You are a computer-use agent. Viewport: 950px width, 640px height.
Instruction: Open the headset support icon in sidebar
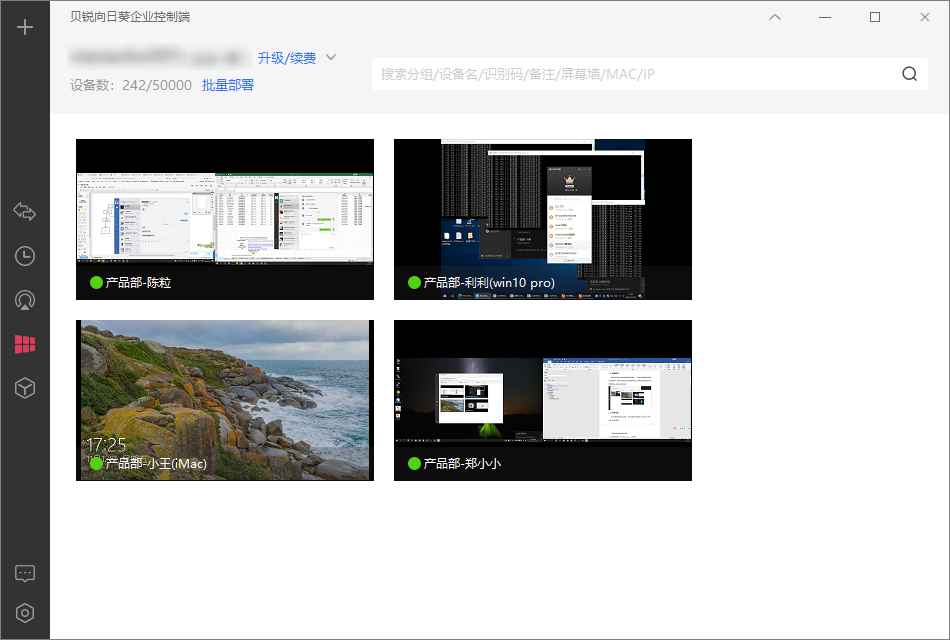coord(25,300)
